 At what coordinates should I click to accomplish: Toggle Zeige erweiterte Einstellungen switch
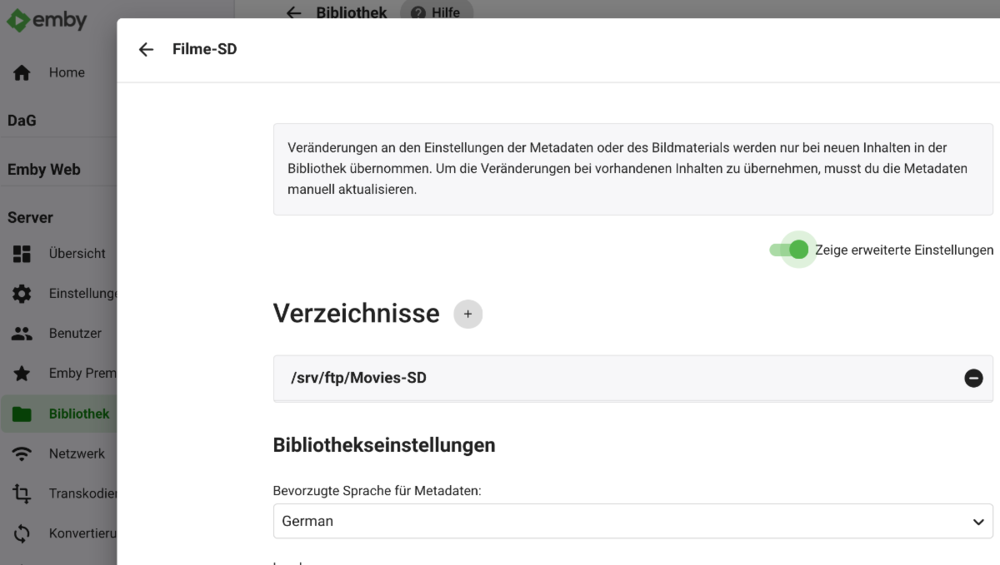click(790, 249)
